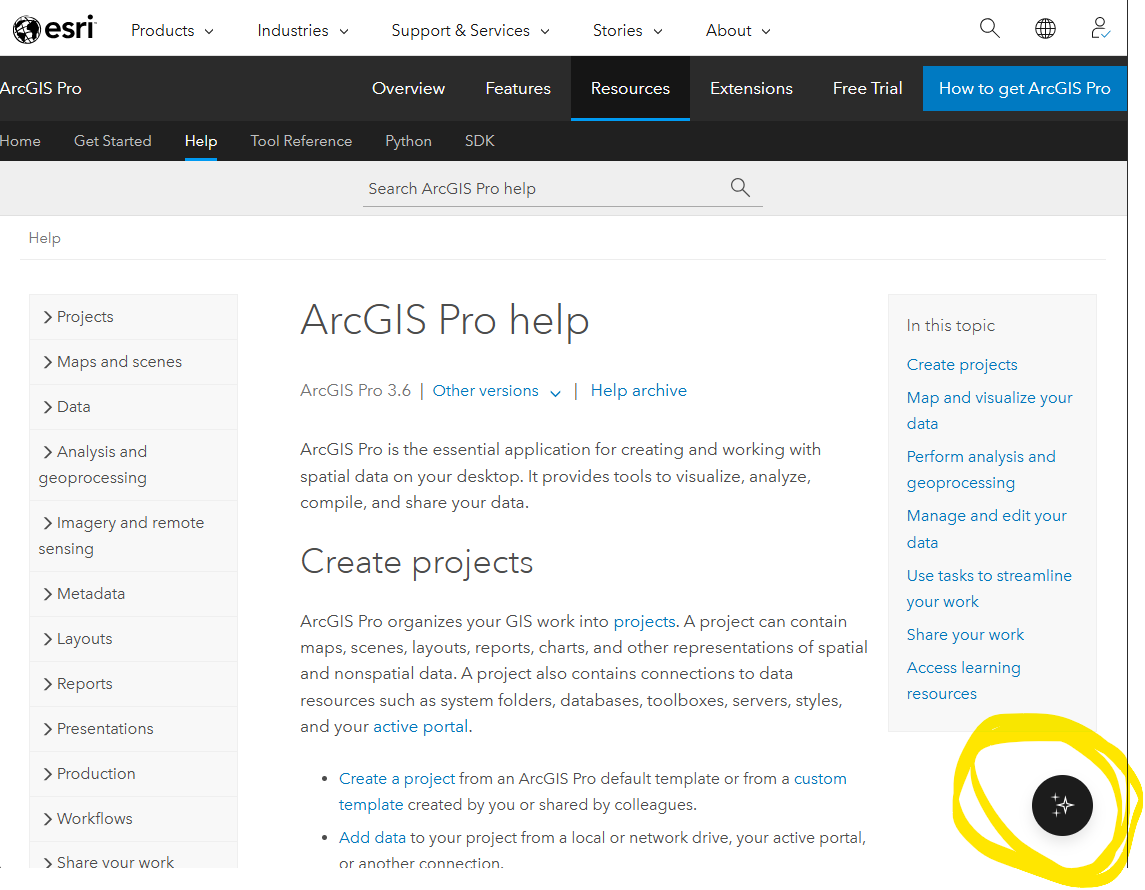This screenshot has width=1145, height=890.
Task: Open the AI assistant sparkle button
Action: click(1062, 805)
